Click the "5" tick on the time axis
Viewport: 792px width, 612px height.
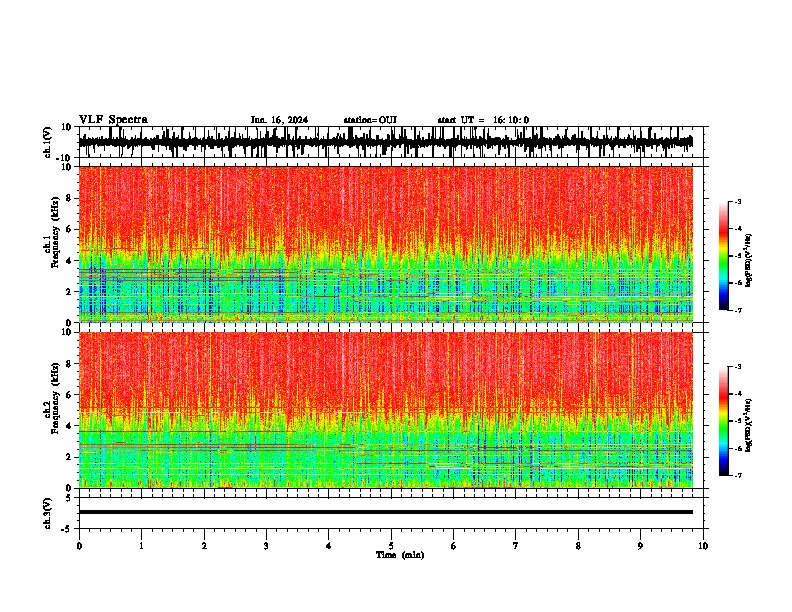391,546
